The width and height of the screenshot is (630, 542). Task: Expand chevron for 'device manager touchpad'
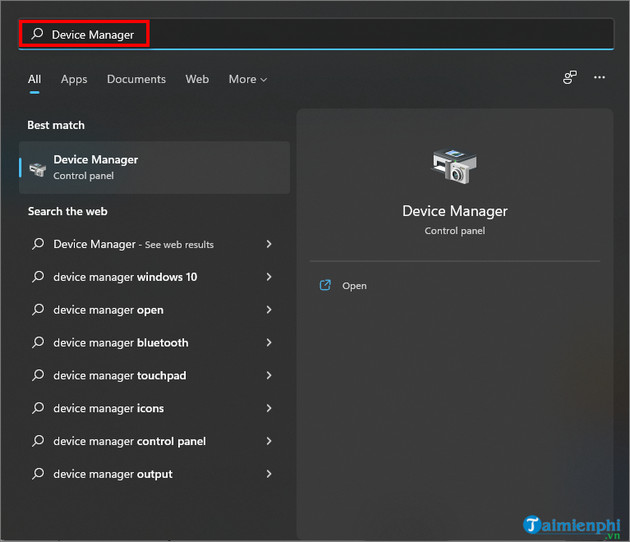click(x=269, y=376)
